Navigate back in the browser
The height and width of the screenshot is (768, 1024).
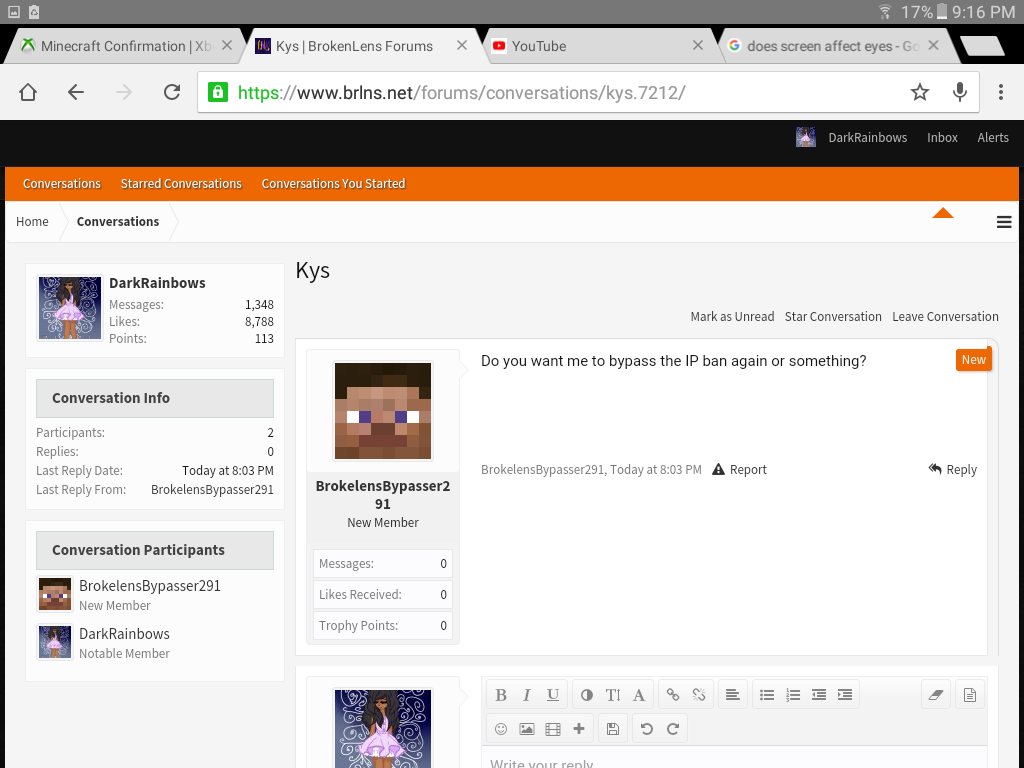click(x=76, y=92)
